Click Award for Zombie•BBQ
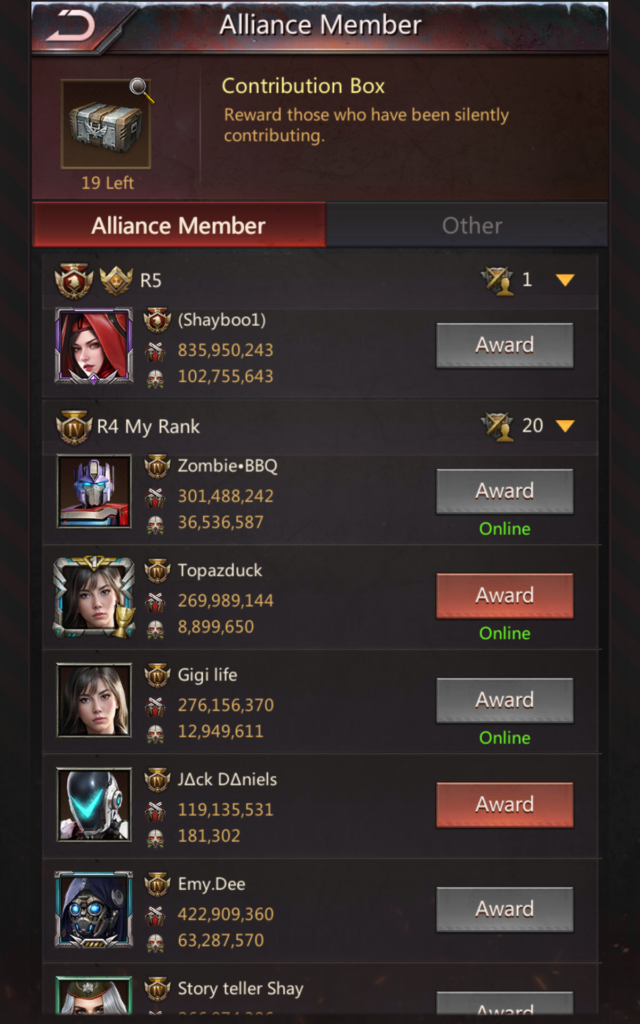Screen dimensions: 640x1024 (505, 491)
